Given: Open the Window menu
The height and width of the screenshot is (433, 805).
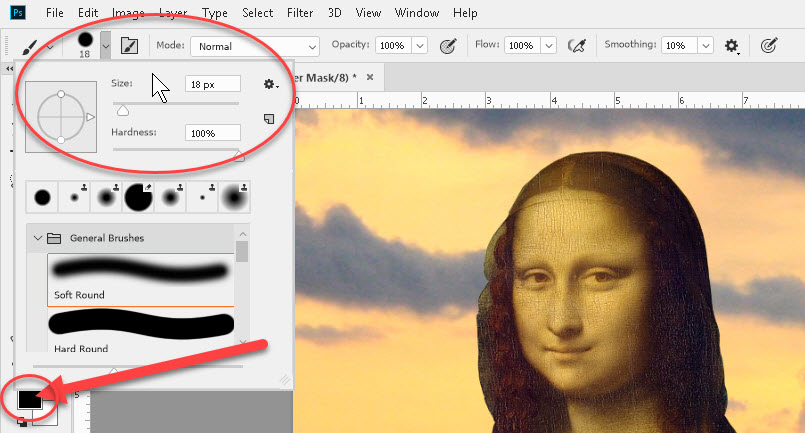Looking at the screenshot, I should 416,13.
